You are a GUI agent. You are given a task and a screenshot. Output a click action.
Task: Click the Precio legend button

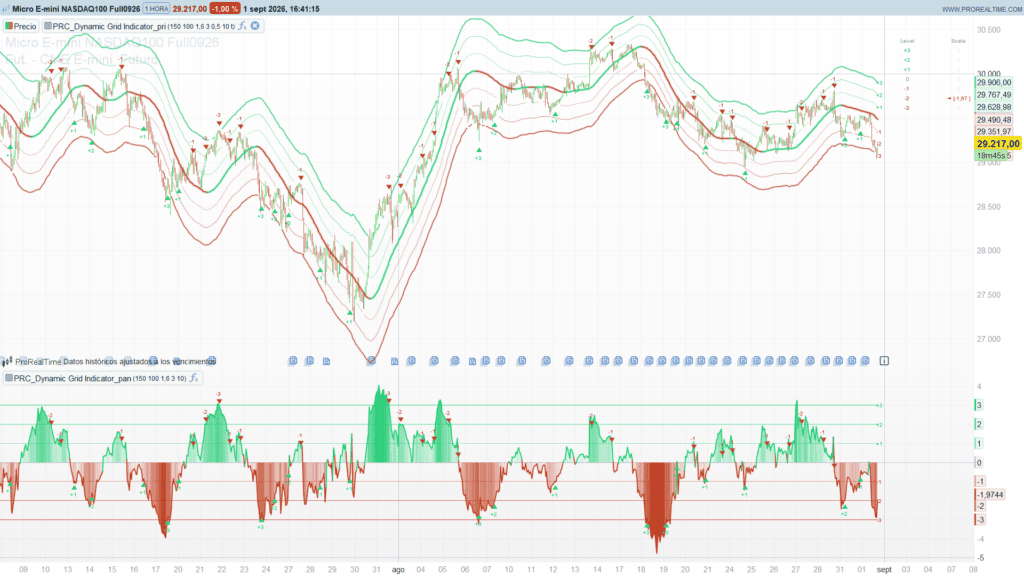click(21, 26)
